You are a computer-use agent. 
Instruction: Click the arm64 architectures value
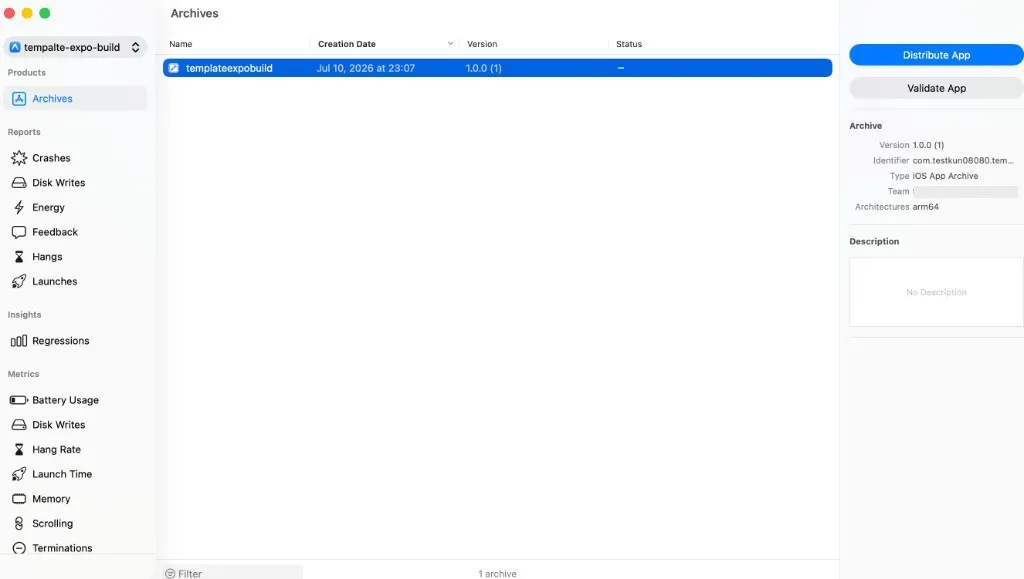(925, 207)
